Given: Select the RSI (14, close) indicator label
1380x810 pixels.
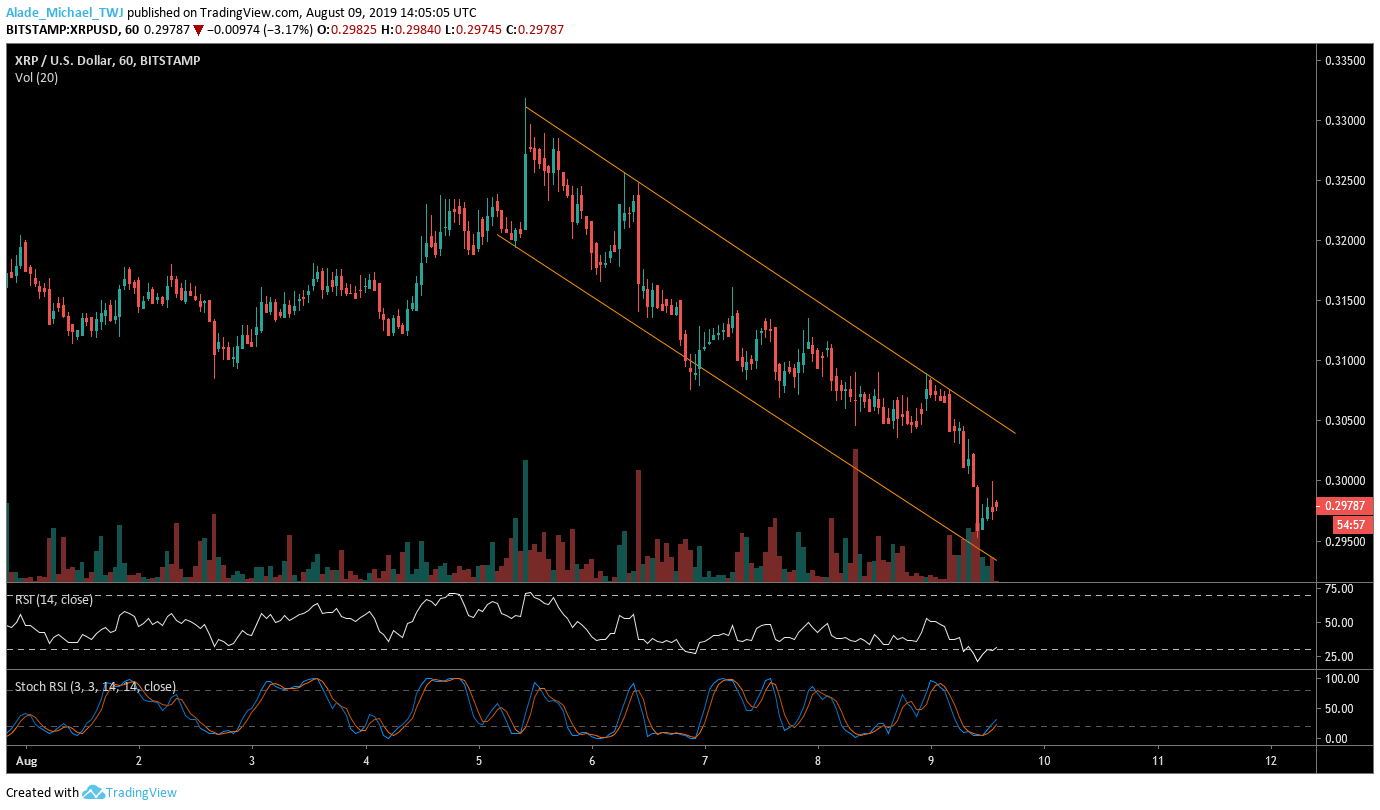Looking at the screenshot, I should click(x=53, y=600).
